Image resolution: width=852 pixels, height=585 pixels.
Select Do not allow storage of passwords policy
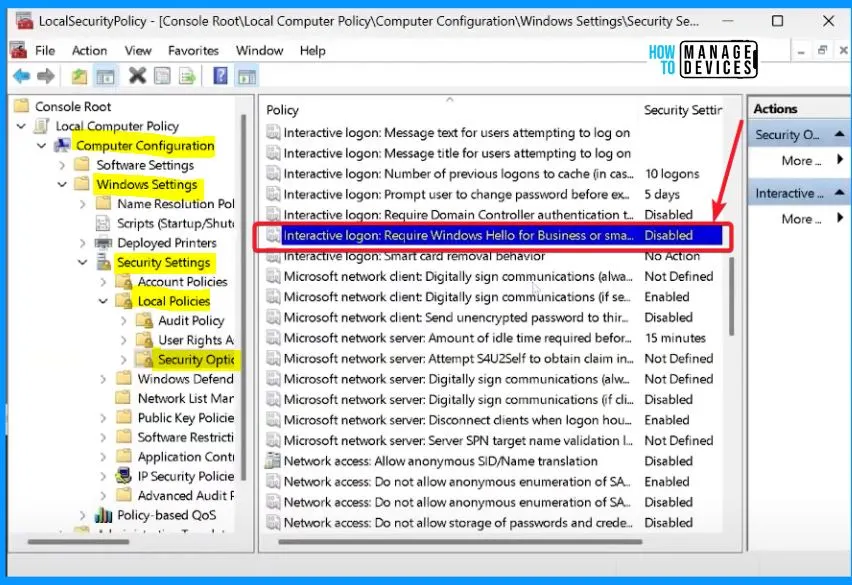coord(493,523)
